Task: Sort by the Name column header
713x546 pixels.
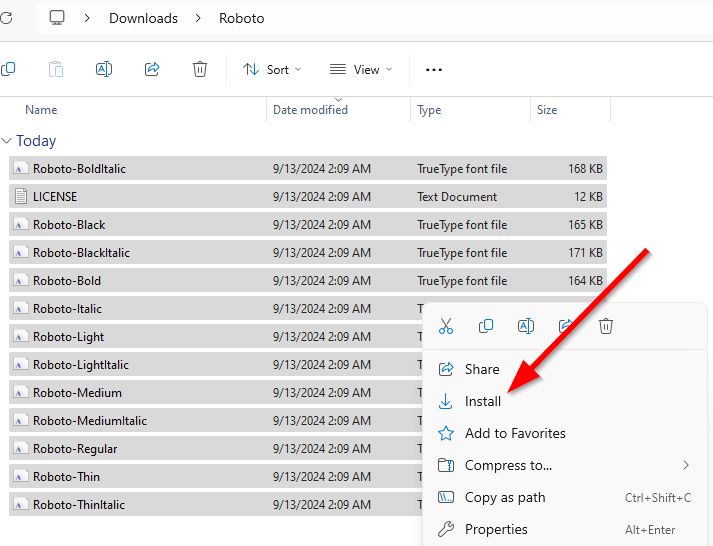Action: pos(41,110)
